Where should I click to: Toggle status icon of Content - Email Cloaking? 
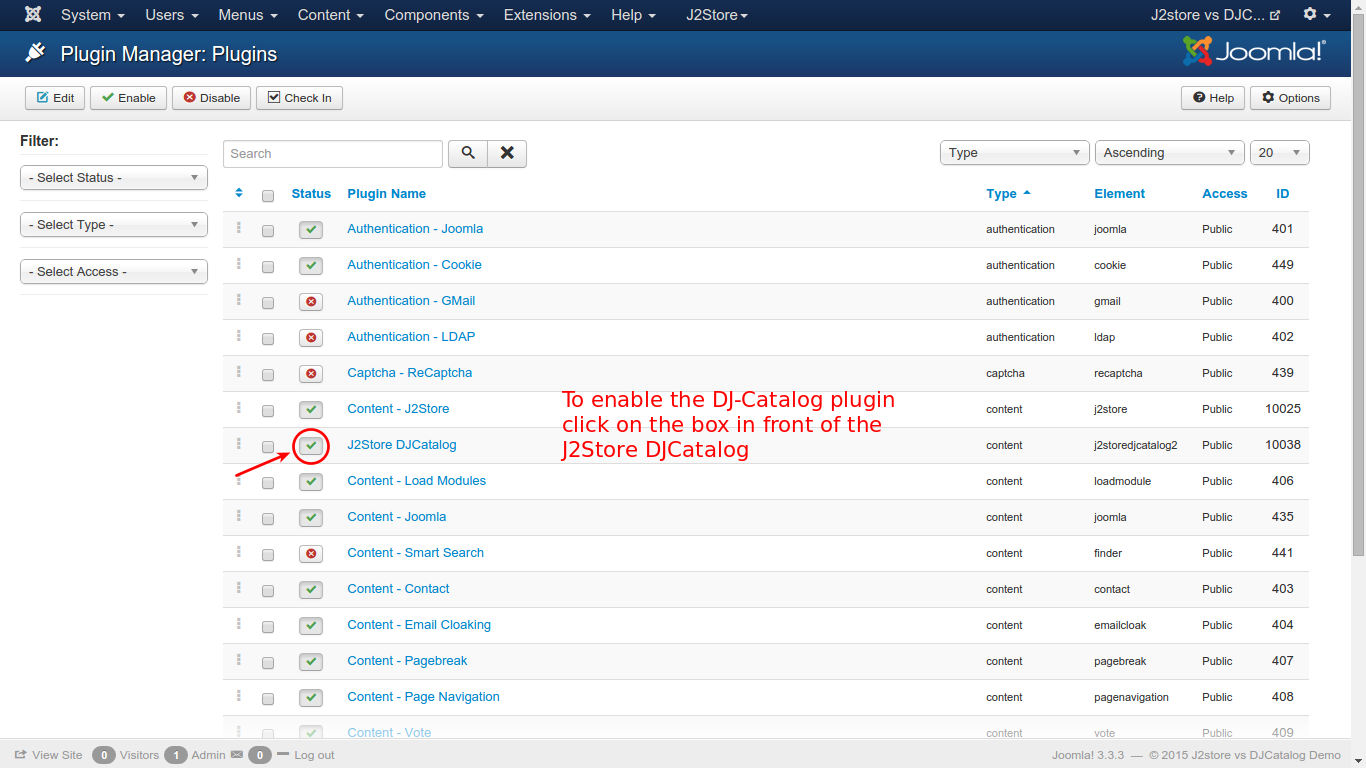[x=311, y=626]
